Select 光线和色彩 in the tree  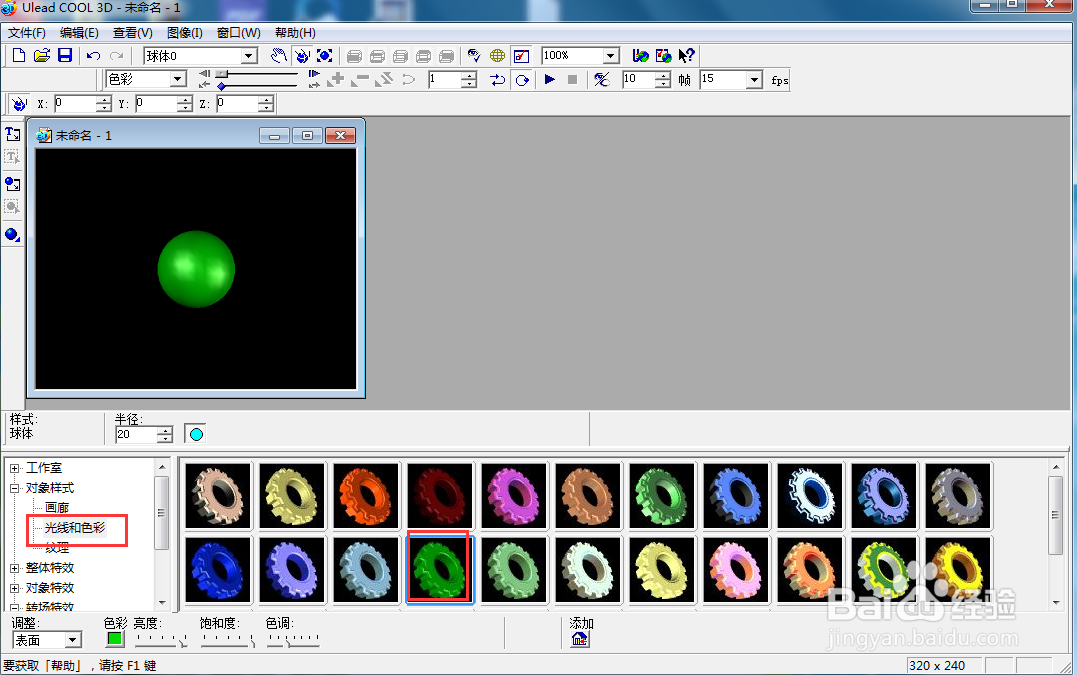tap(75, 528)
